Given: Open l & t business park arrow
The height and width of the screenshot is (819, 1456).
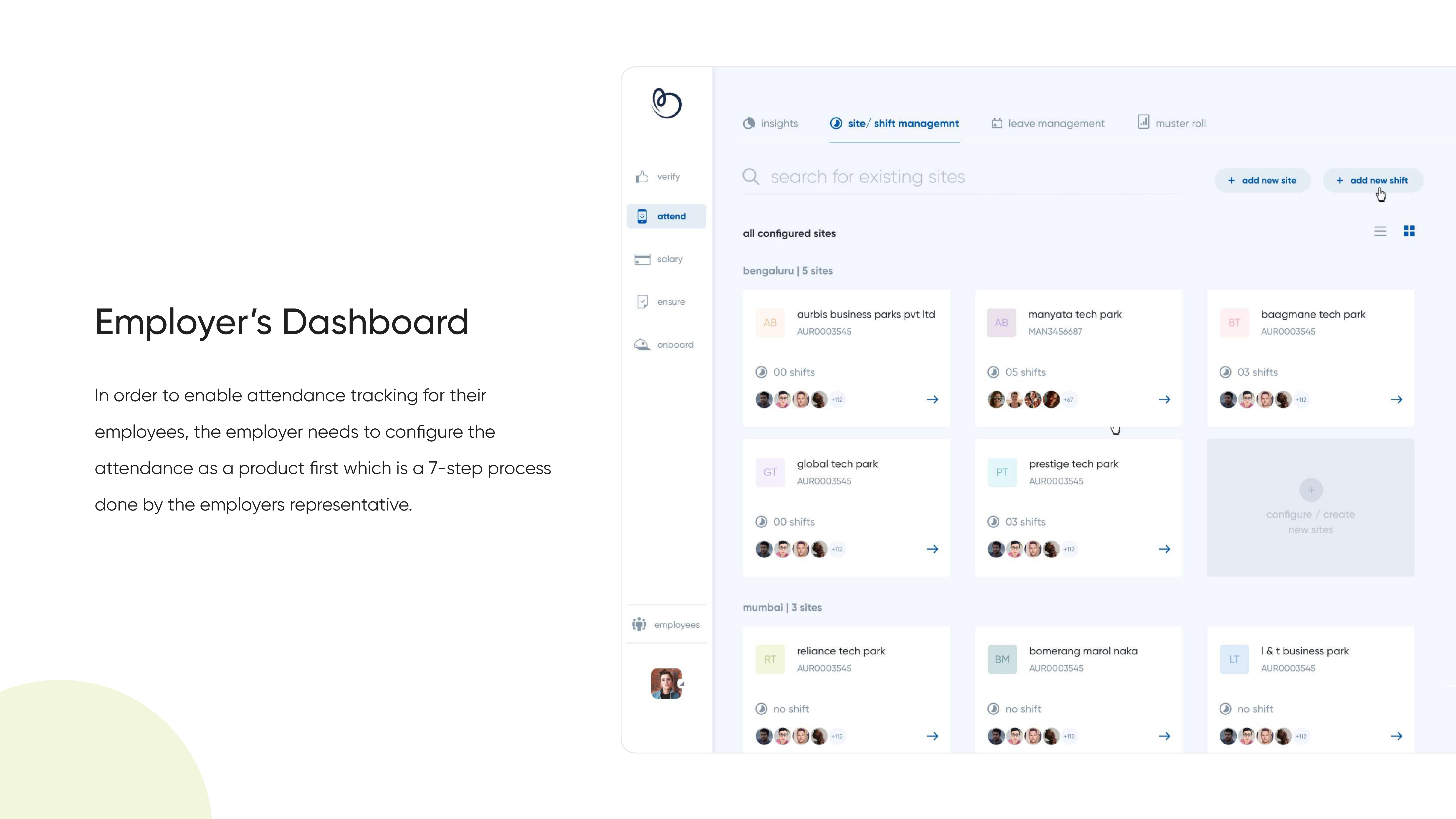Looking at the screenshot, I should click(x=1396, y=736).
